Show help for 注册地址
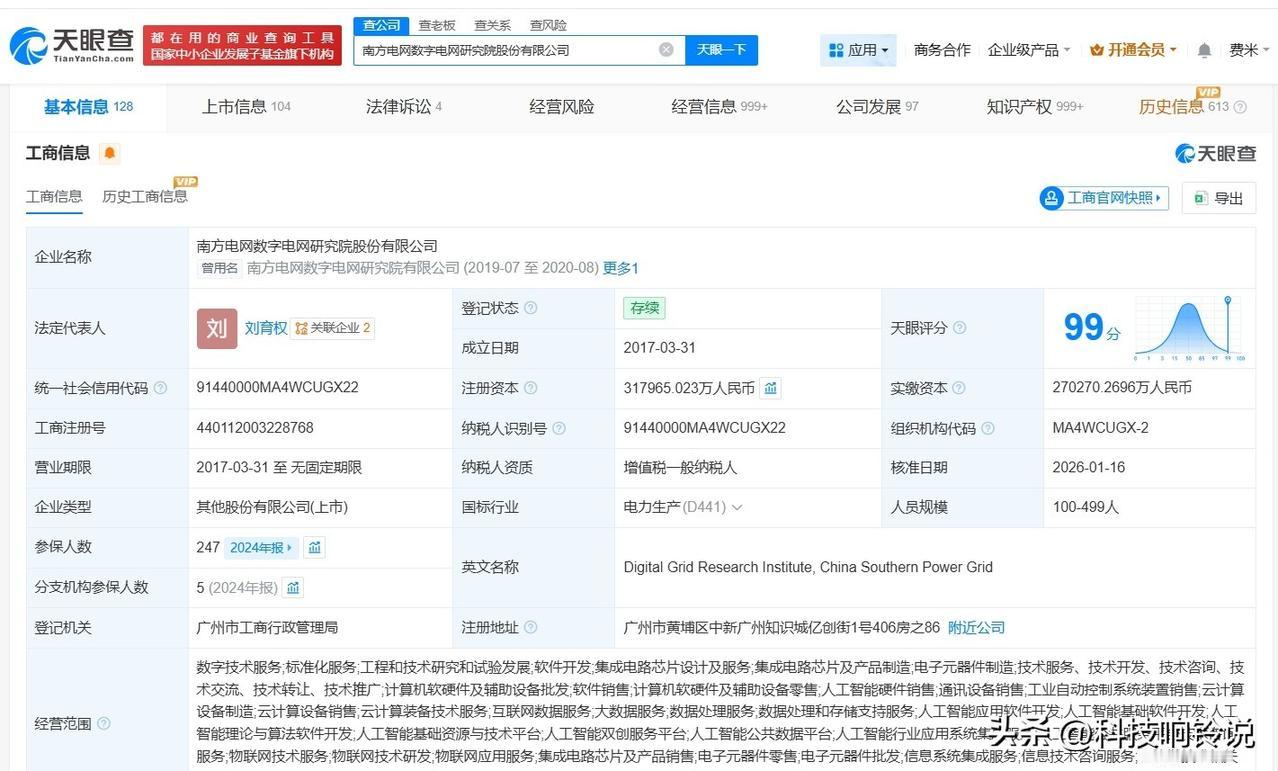Viewport: 1278px width, 771px height. [531, 627]
